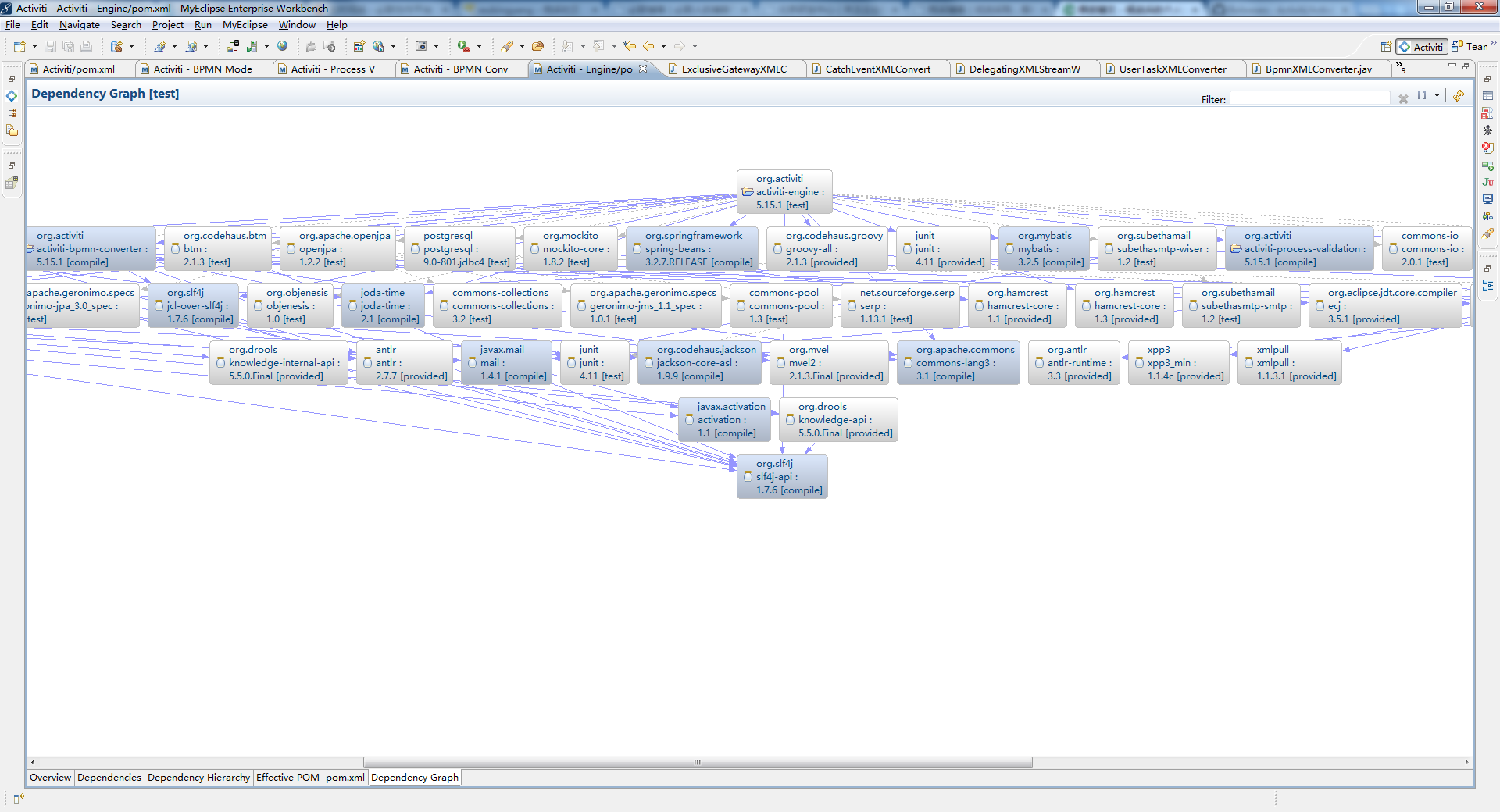Open the File menu
Image resolution: width=1500 pixels, height=812 pixels.
(12, 25)
